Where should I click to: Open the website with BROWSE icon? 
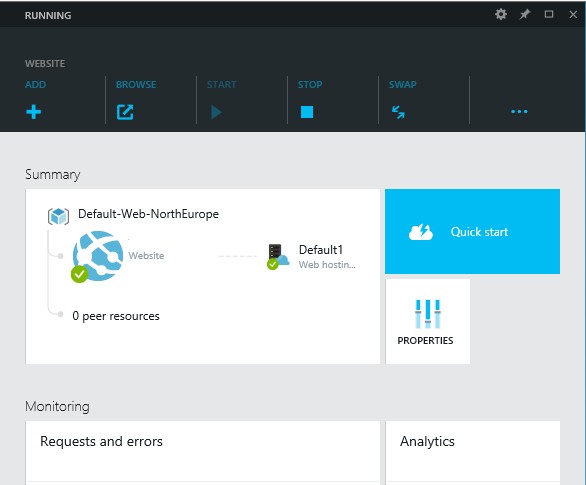point(125,112)
